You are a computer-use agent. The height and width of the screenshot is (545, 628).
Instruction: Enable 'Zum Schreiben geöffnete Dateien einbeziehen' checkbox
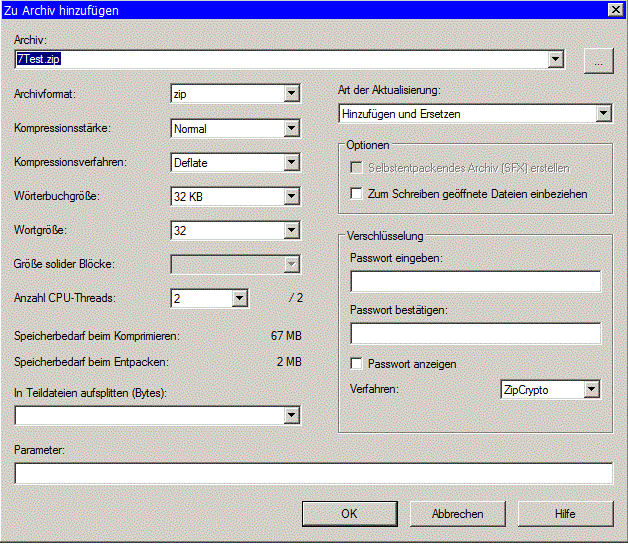pos(356,194)
